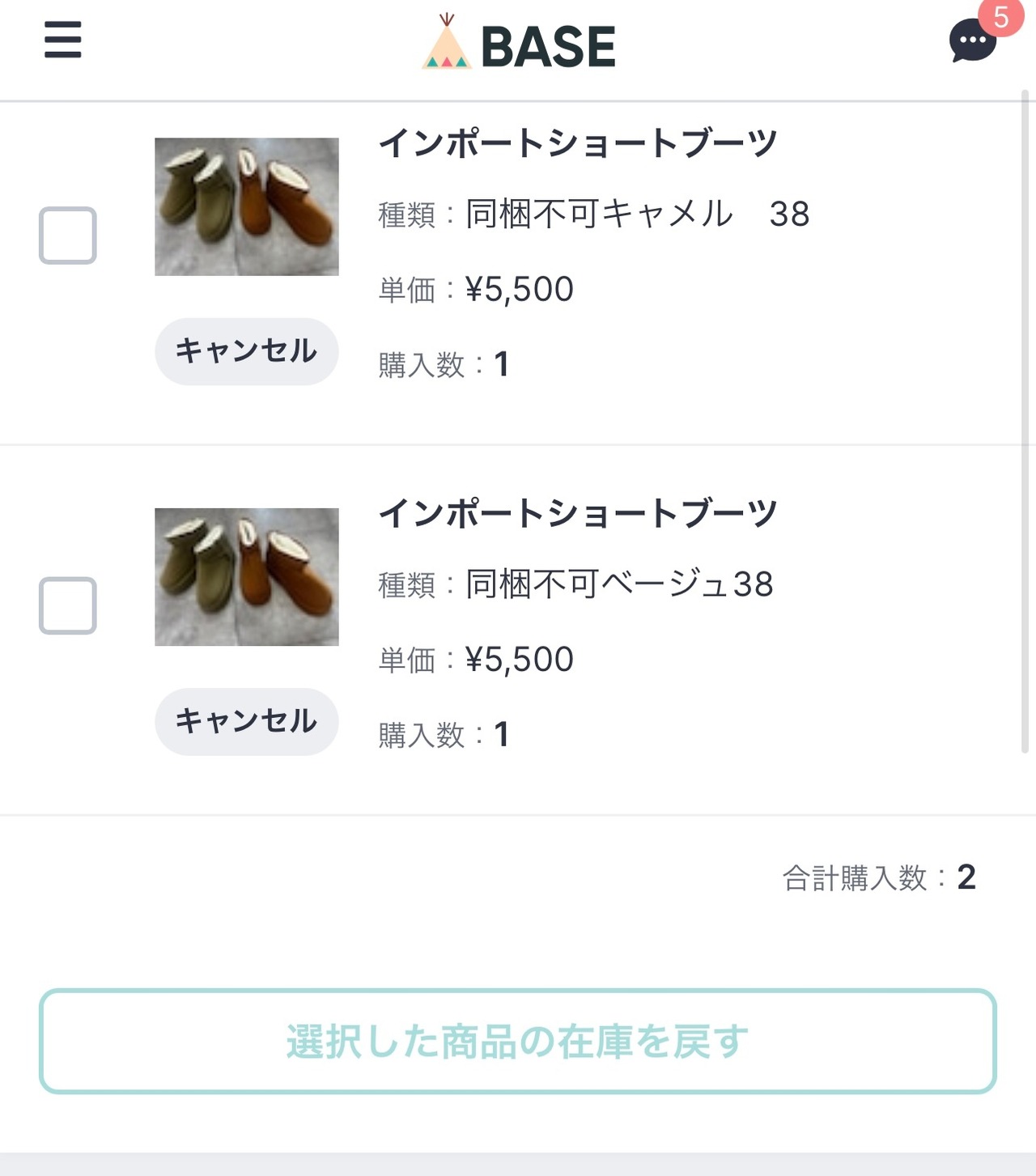The width and height of the screenshot is (1036, 1176).
Task: Click the red notification badge showing 5
Action: point(1001,17)
